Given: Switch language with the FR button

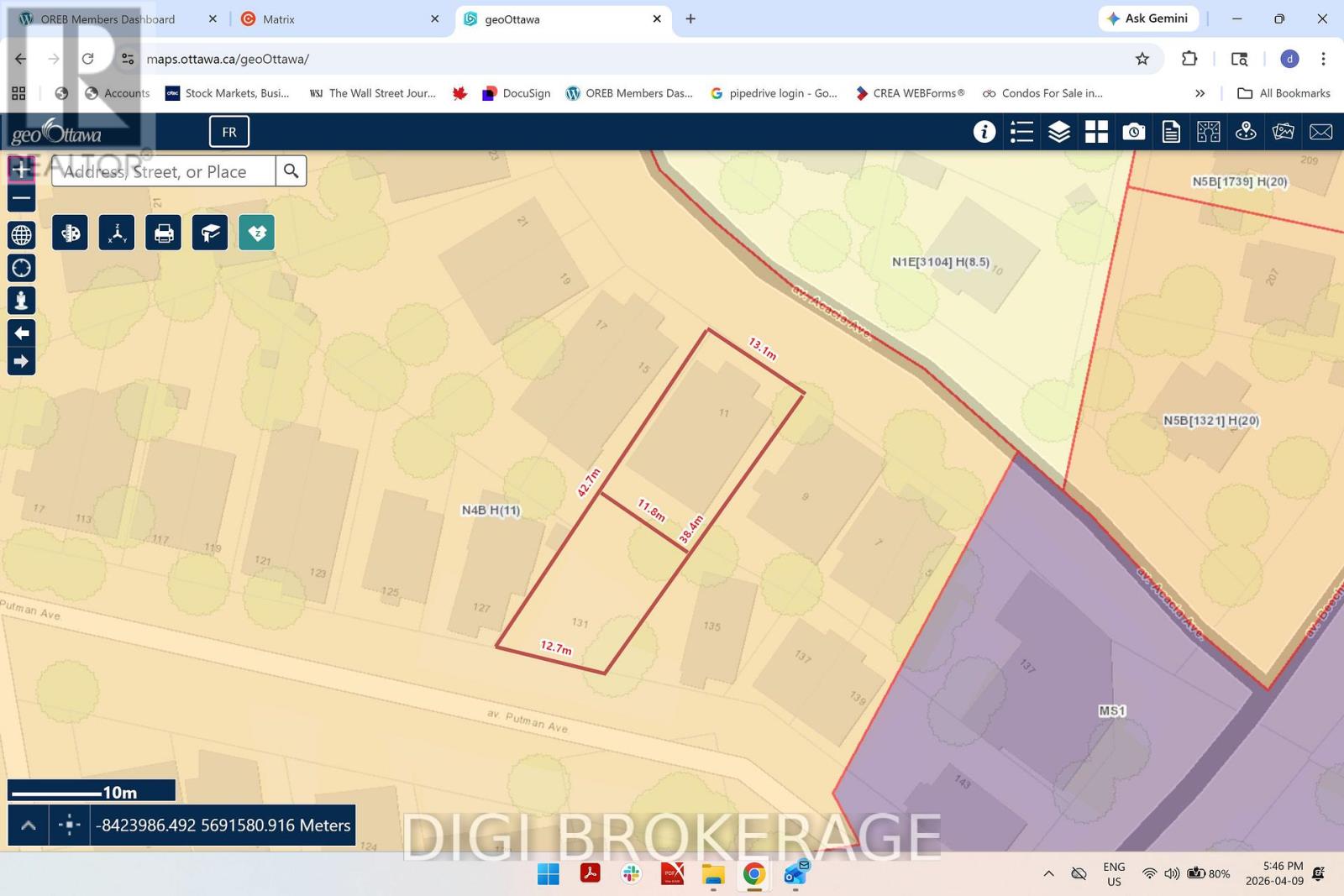Looking at the screenshot, I should (229, 132).
